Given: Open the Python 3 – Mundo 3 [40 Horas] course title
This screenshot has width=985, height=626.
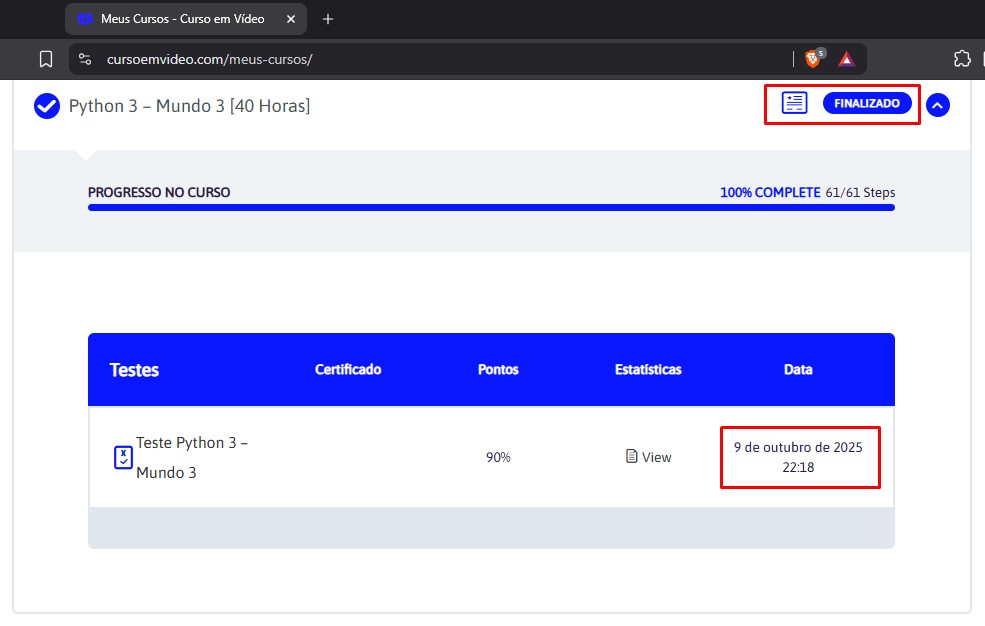Looking at the screenshot, I should pos(189,106).
